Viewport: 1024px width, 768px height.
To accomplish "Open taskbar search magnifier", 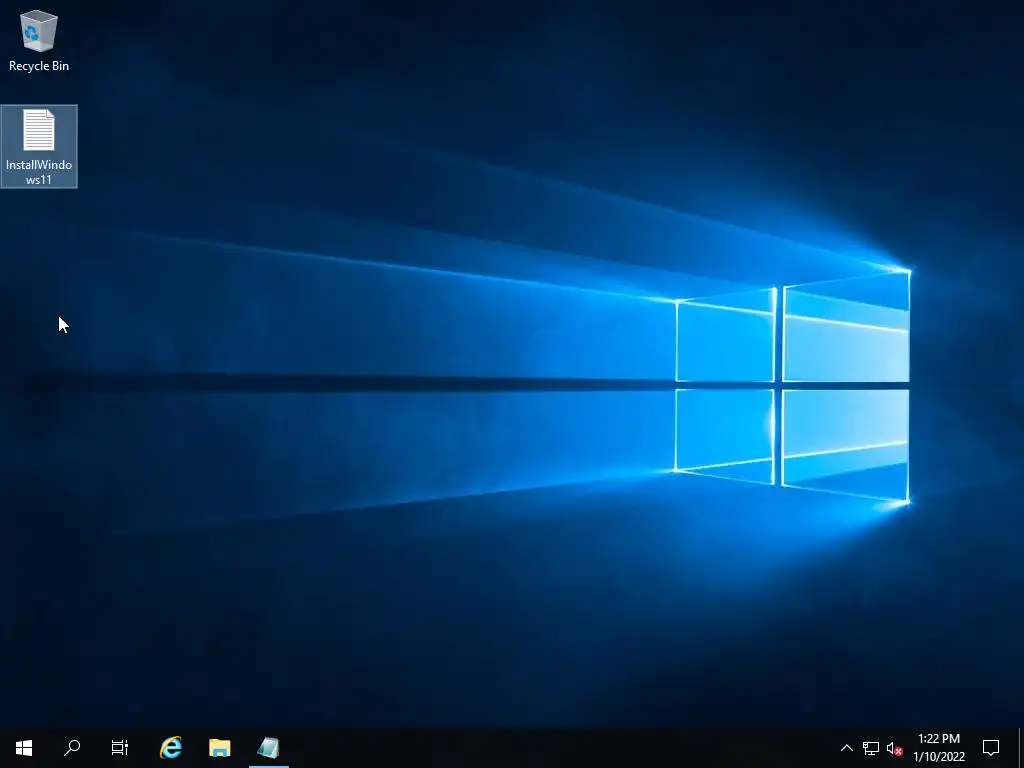I will coord(72,748).
